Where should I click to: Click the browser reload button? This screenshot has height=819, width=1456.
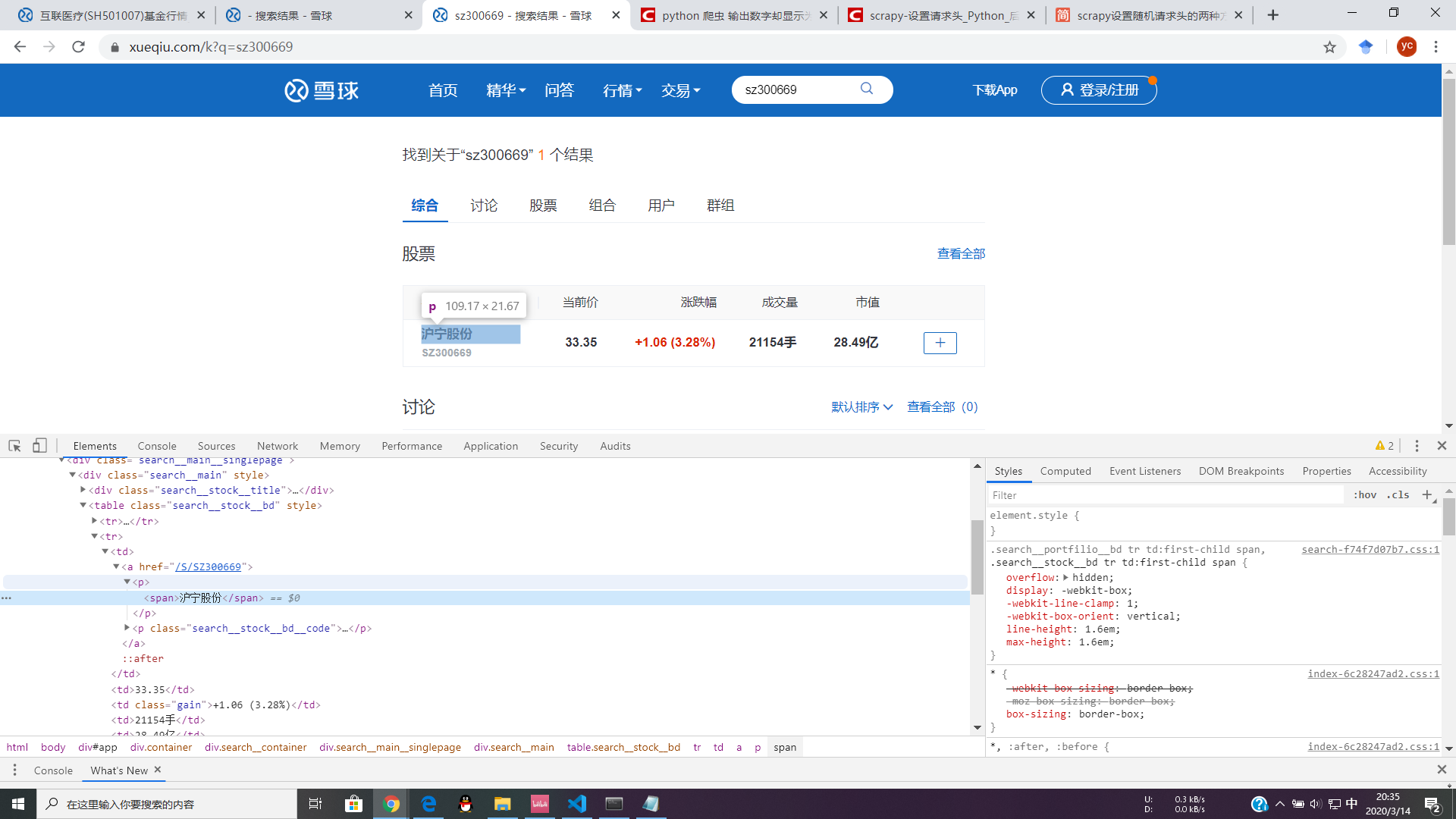click(78, 47)
